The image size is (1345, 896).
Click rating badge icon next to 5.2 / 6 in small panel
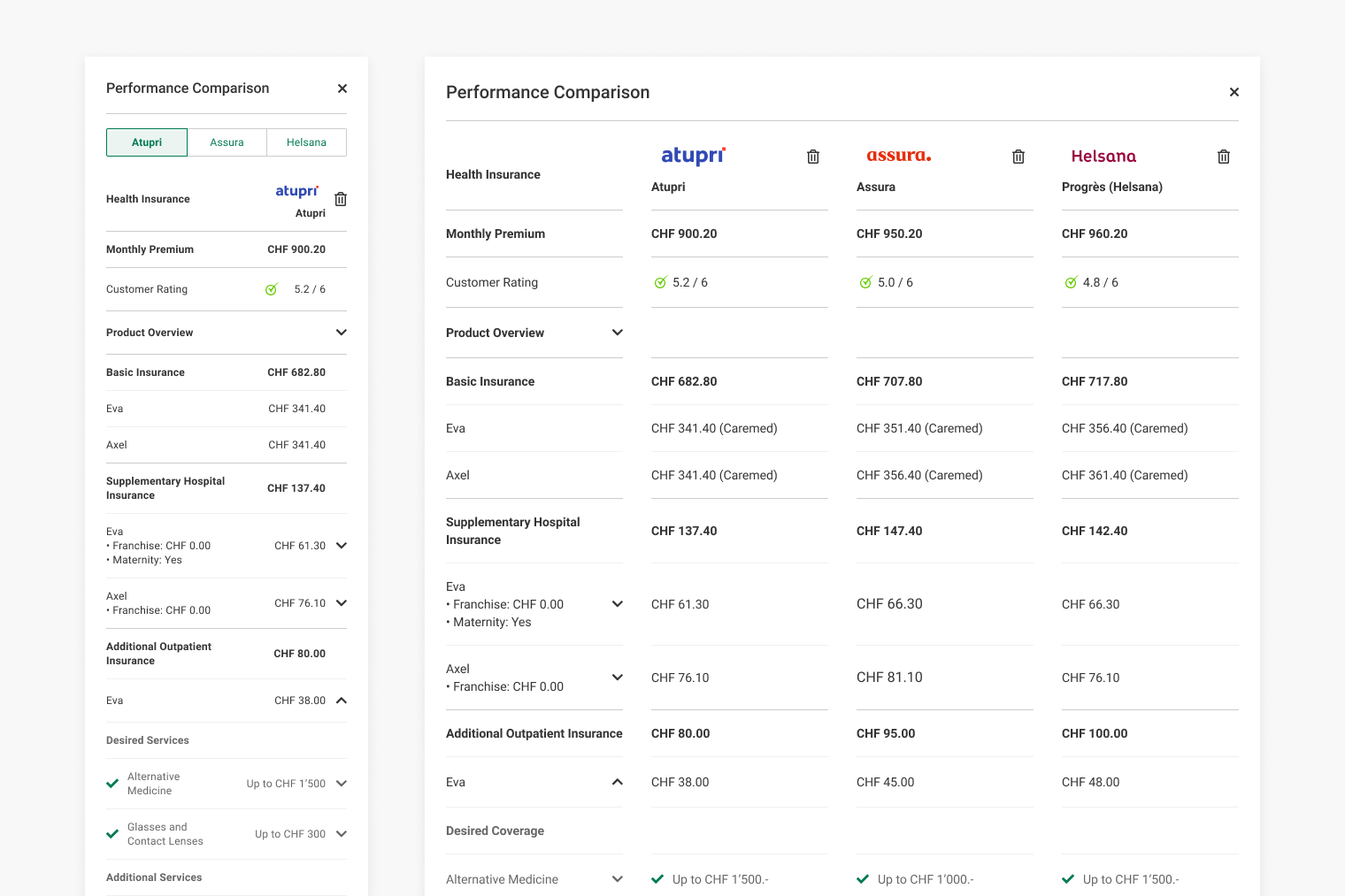click(272, 289)
